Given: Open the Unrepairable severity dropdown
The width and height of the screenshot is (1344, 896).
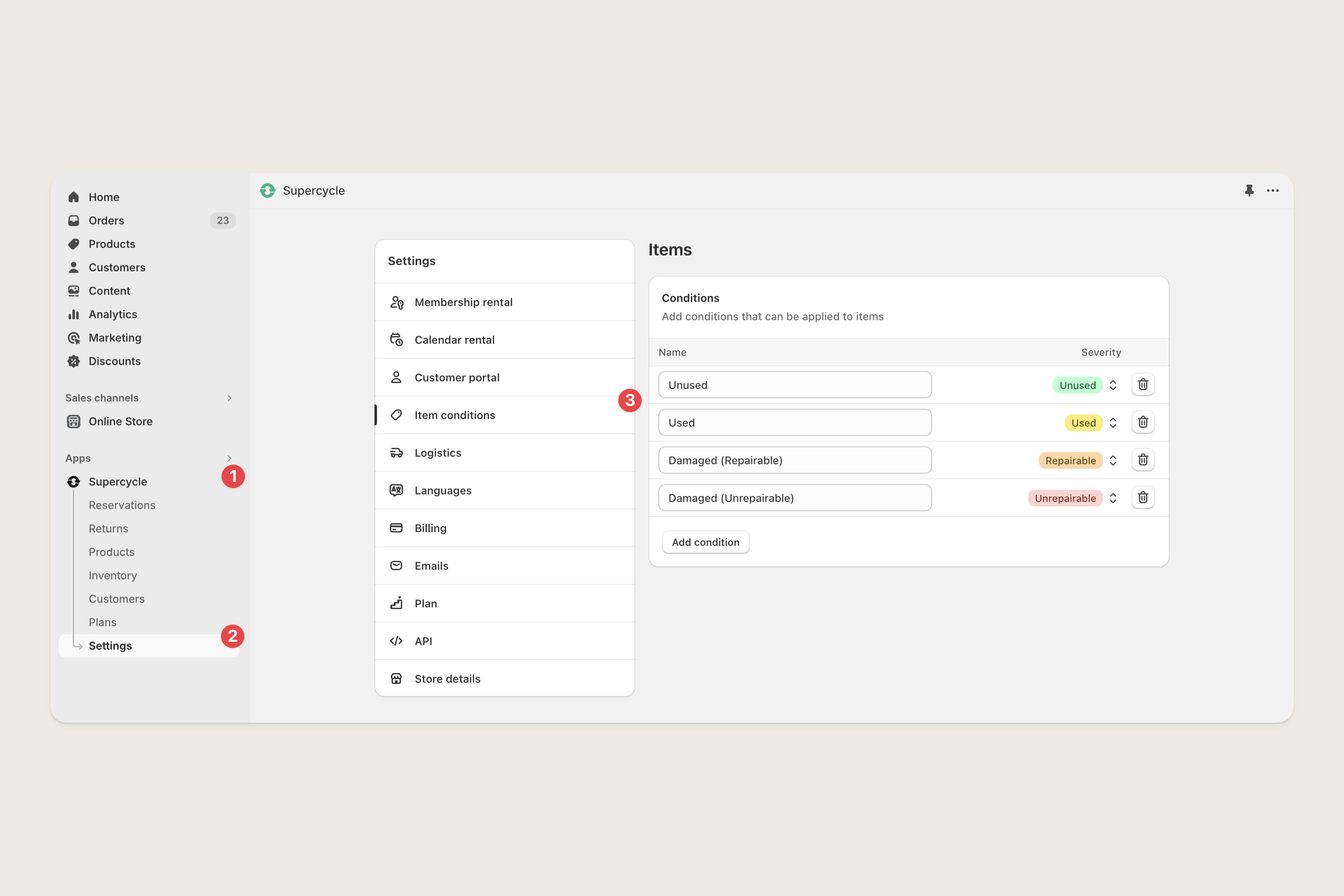Looking at the screenshot, I should coord(1073,498).
